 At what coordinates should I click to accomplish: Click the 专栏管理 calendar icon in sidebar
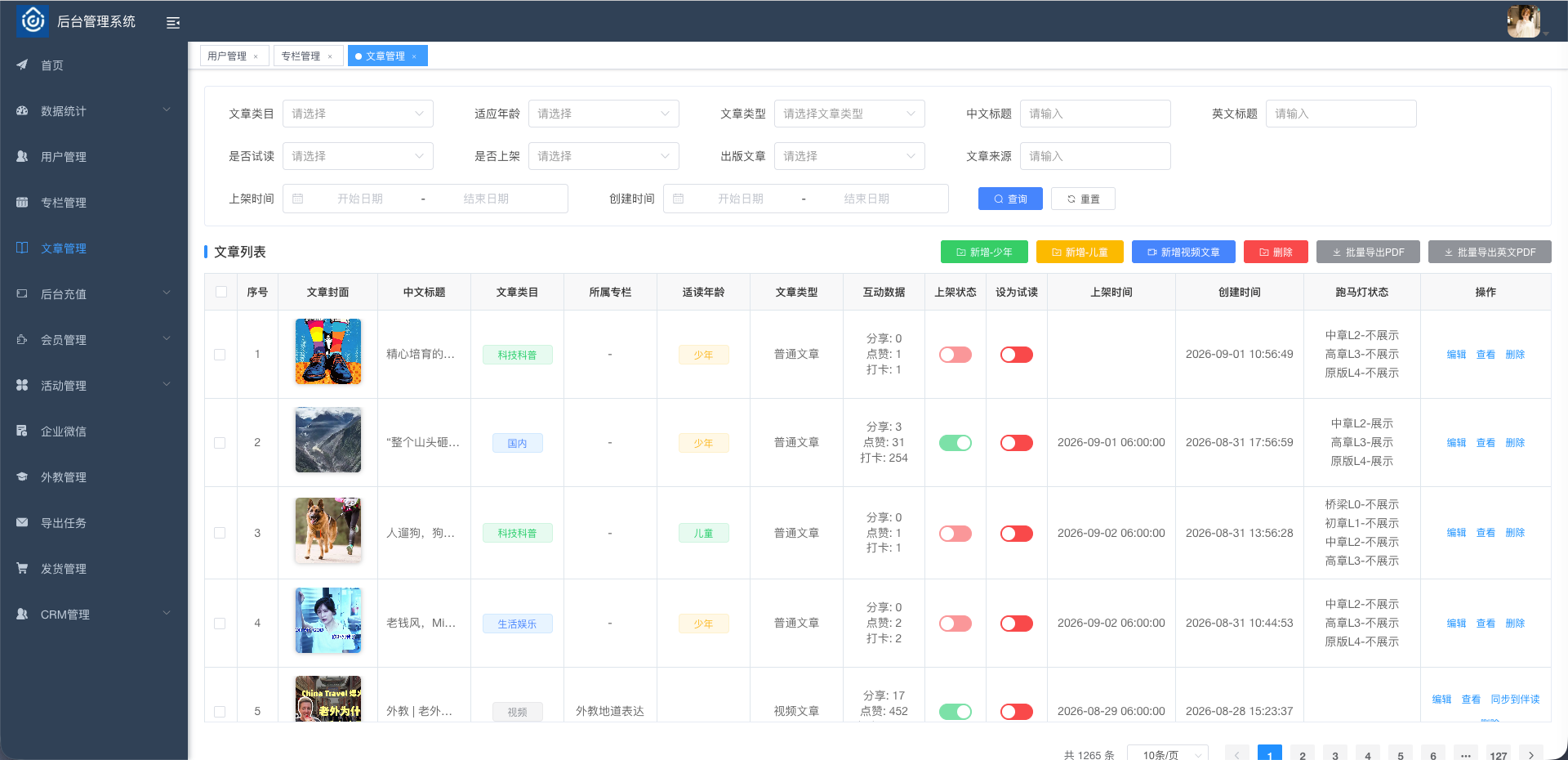click(22, 203)
